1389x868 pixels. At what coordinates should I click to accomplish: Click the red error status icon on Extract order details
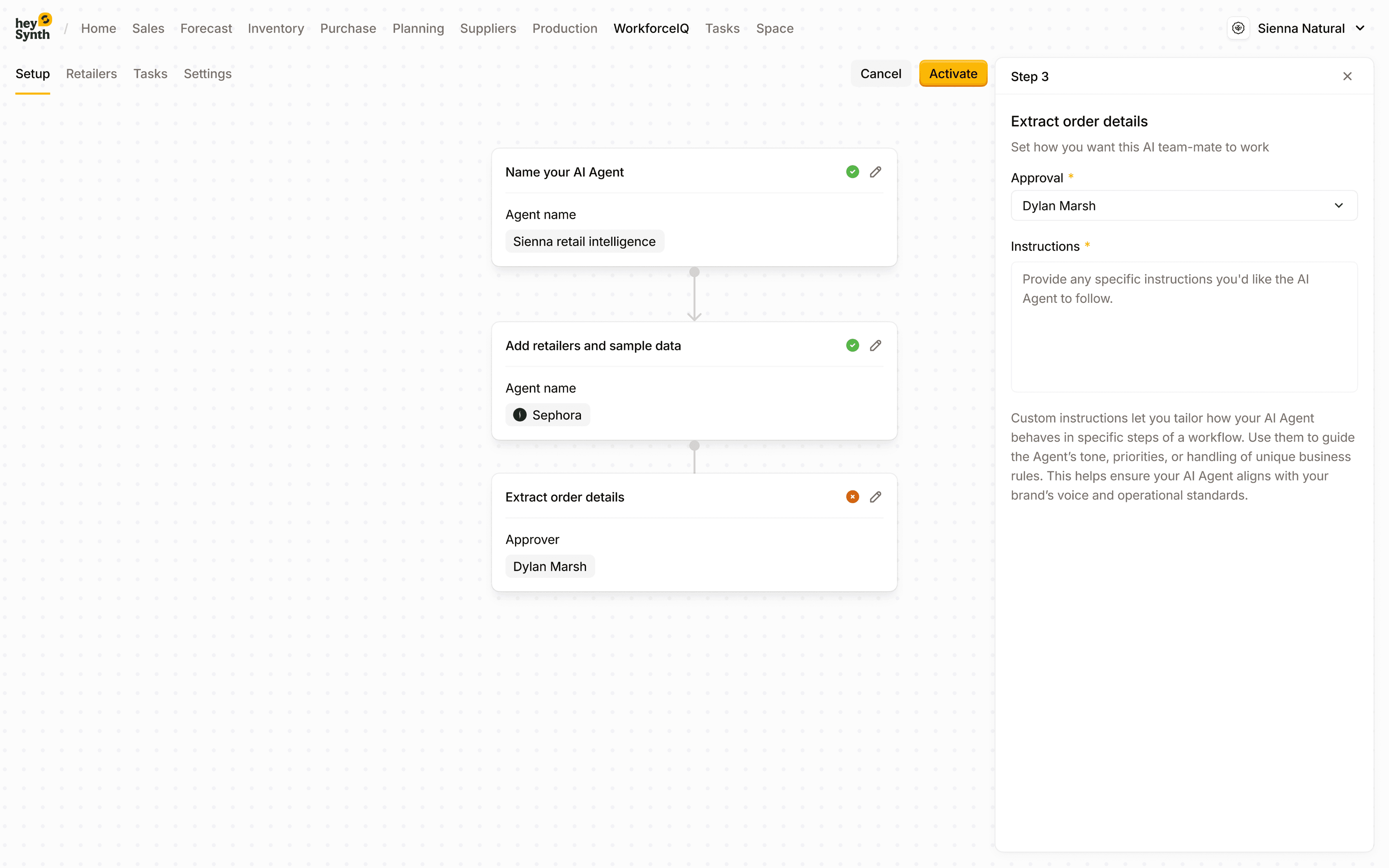852,496
